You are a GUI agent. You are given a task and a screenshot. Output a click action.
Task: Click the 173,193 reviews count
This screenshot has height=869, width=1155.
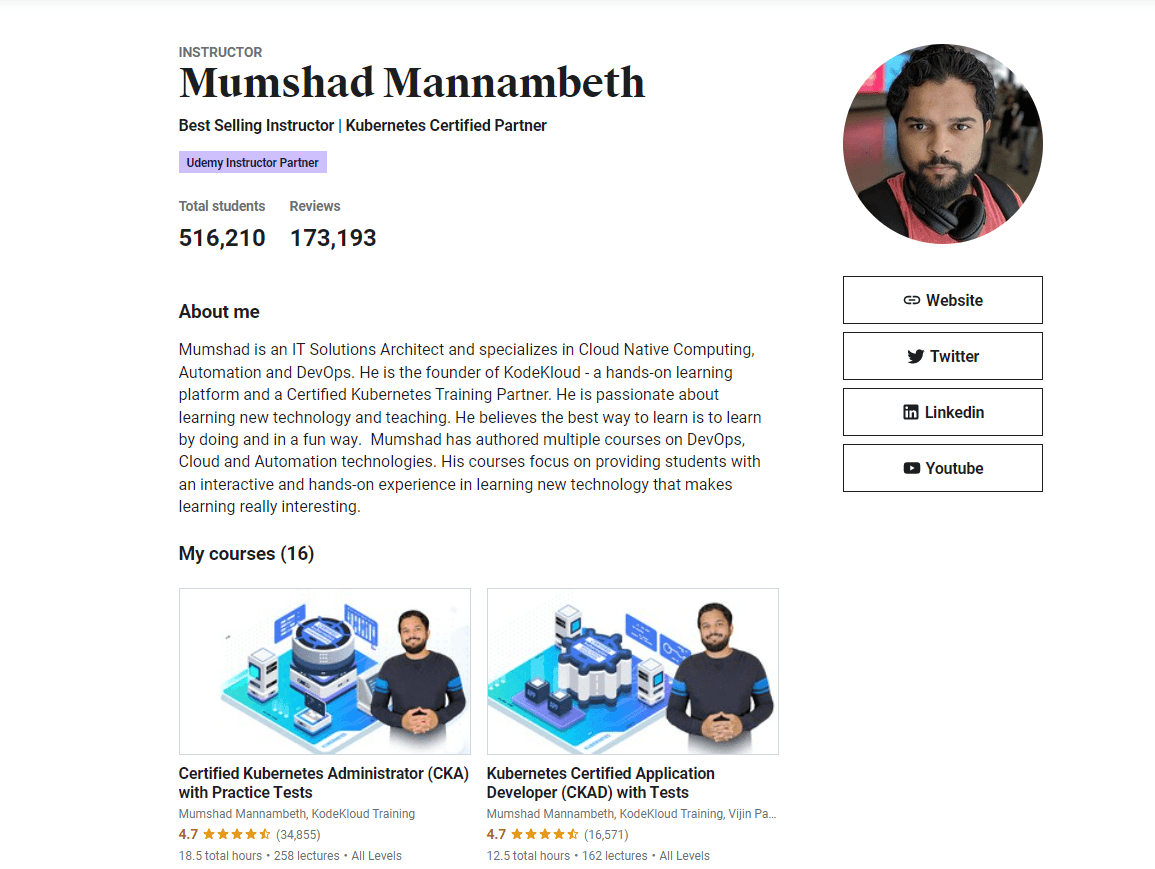333,238
